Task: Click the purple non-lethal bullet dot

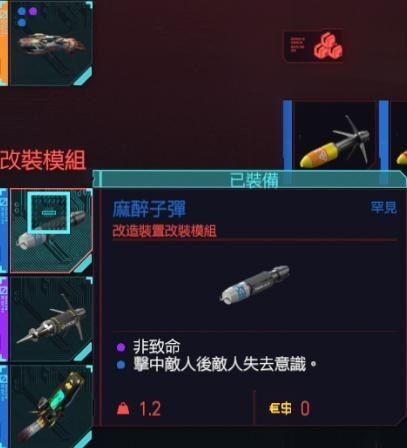Action: [x=121, y=348]
